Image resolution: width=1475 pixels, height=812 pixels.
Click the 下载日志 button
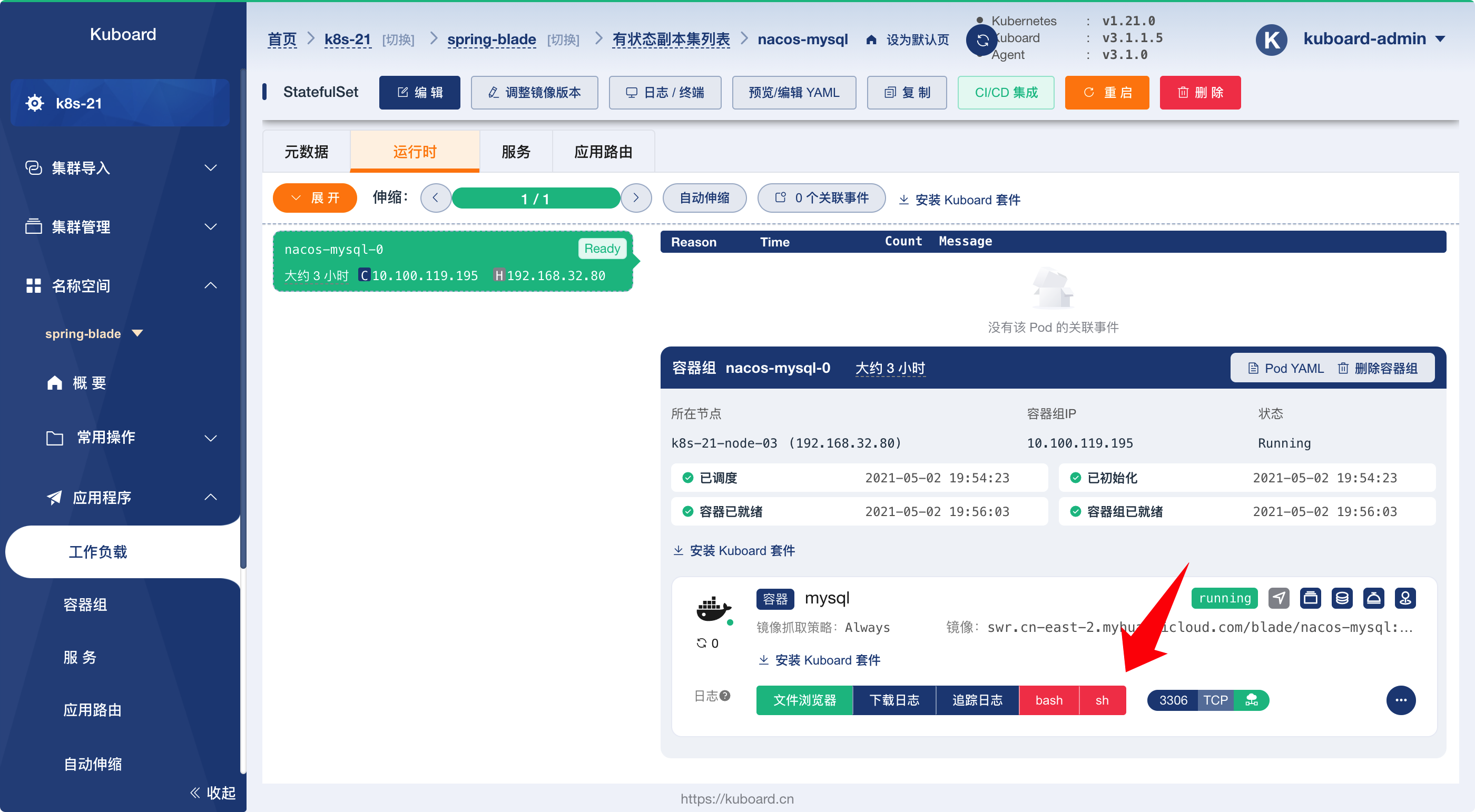[894, 700]
